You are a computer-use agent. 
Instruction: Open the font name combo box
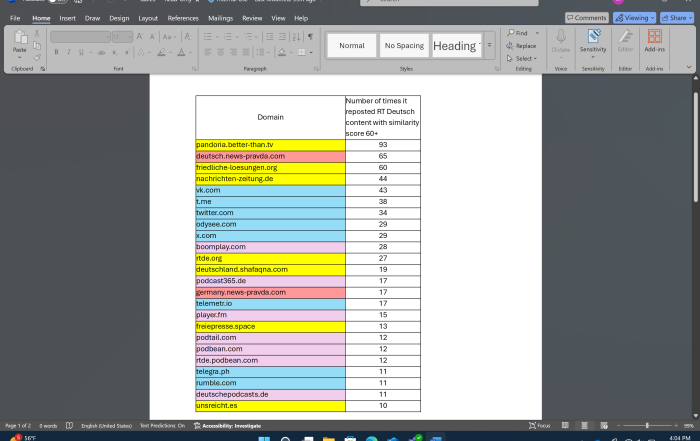(80, 37)
